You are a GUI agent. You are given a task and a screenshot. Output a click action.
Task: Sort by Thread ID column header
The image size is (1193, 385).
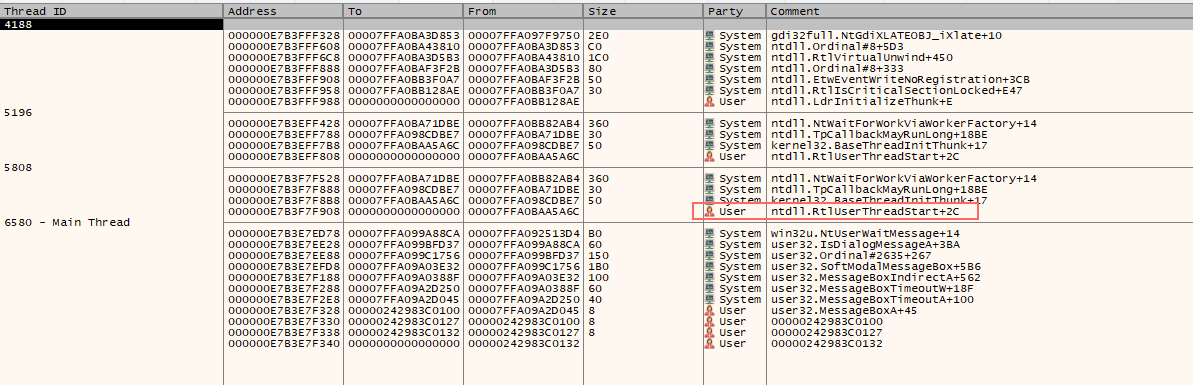tap(111, 11)
